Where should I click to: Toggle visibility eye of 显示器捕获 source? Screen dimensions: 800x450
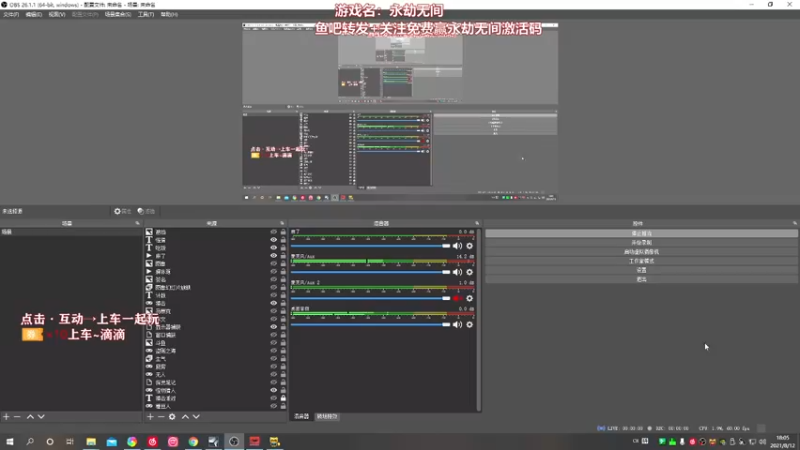273,327
